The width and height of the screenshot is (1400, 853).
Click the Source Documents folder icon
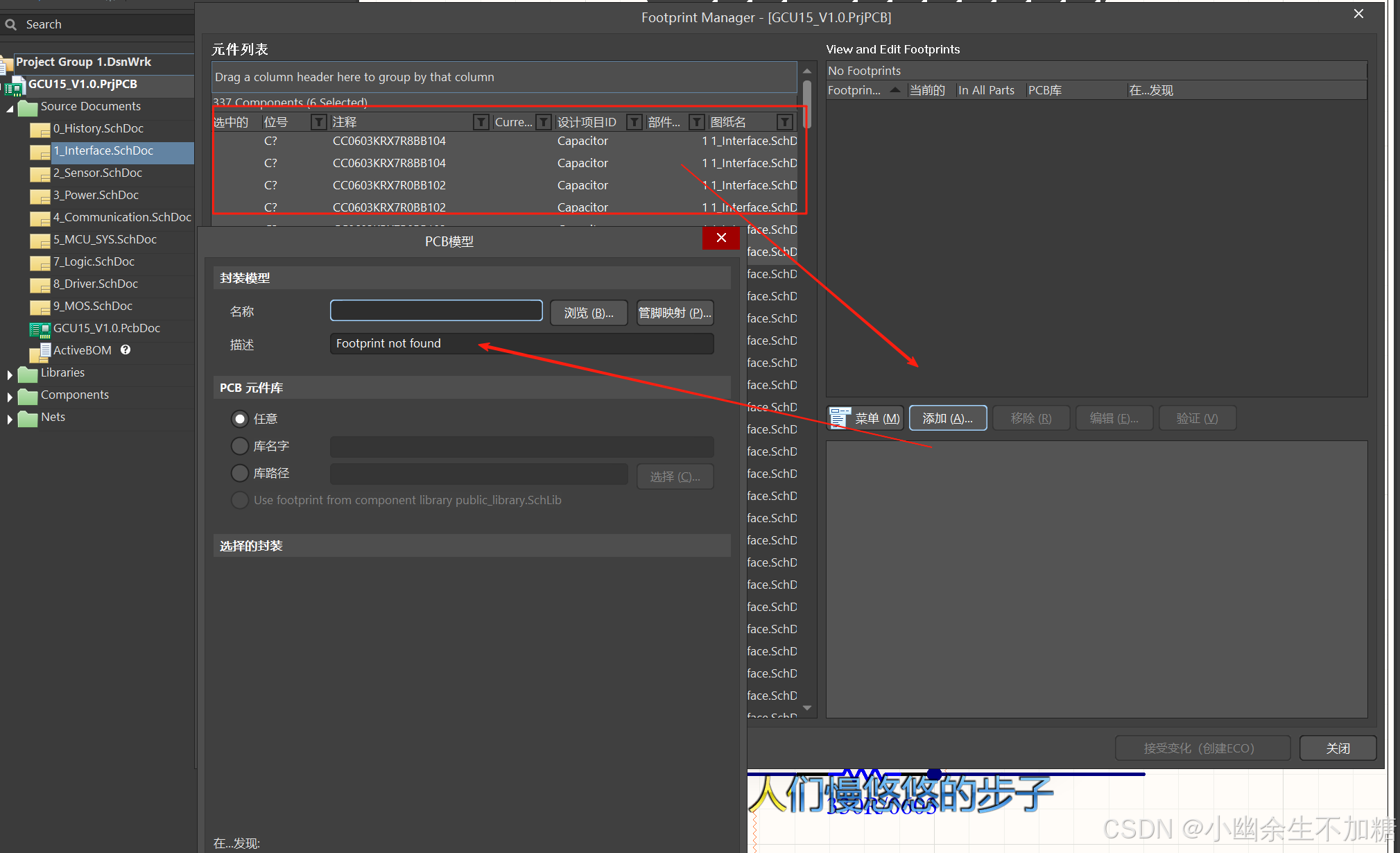(x=28, y=107)
